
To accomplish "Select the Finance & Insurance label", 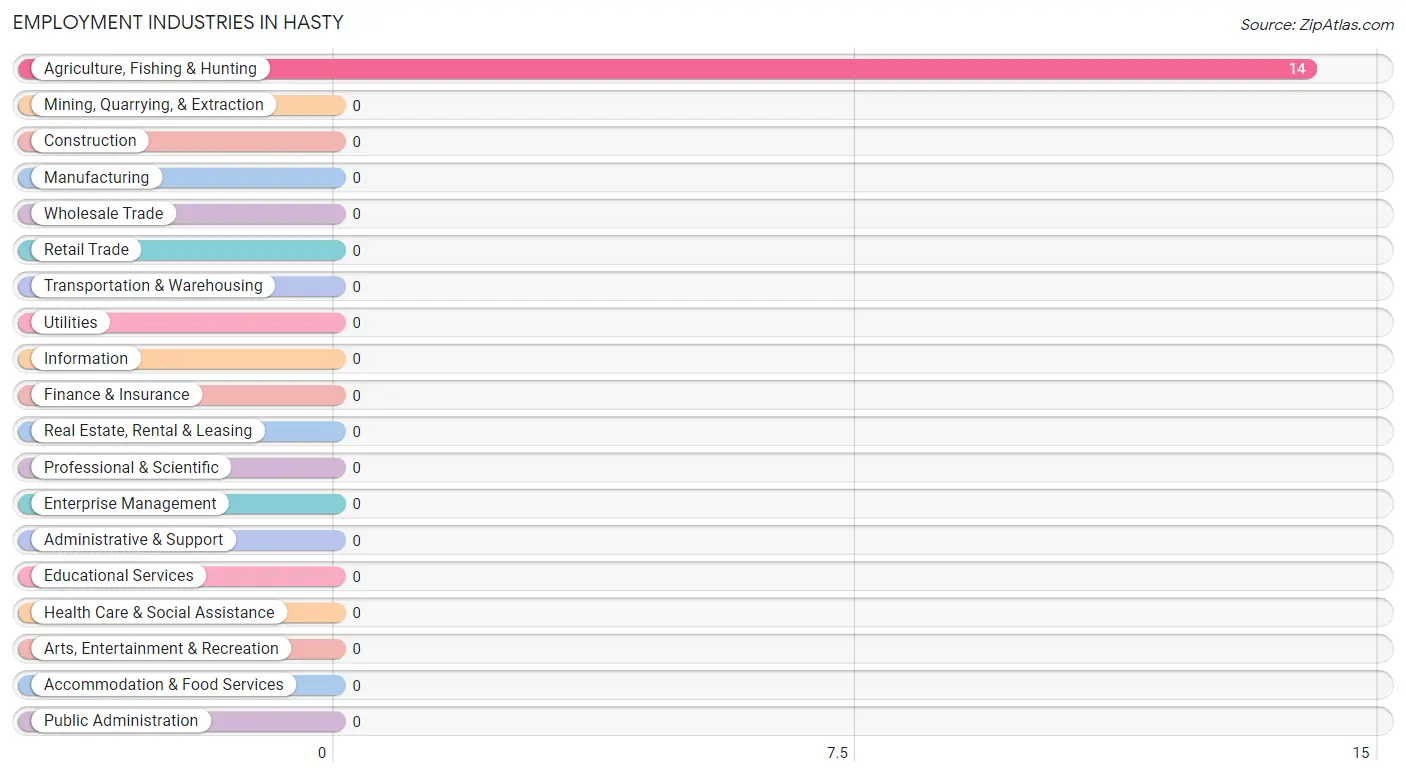I will click(x=116, y=395).
